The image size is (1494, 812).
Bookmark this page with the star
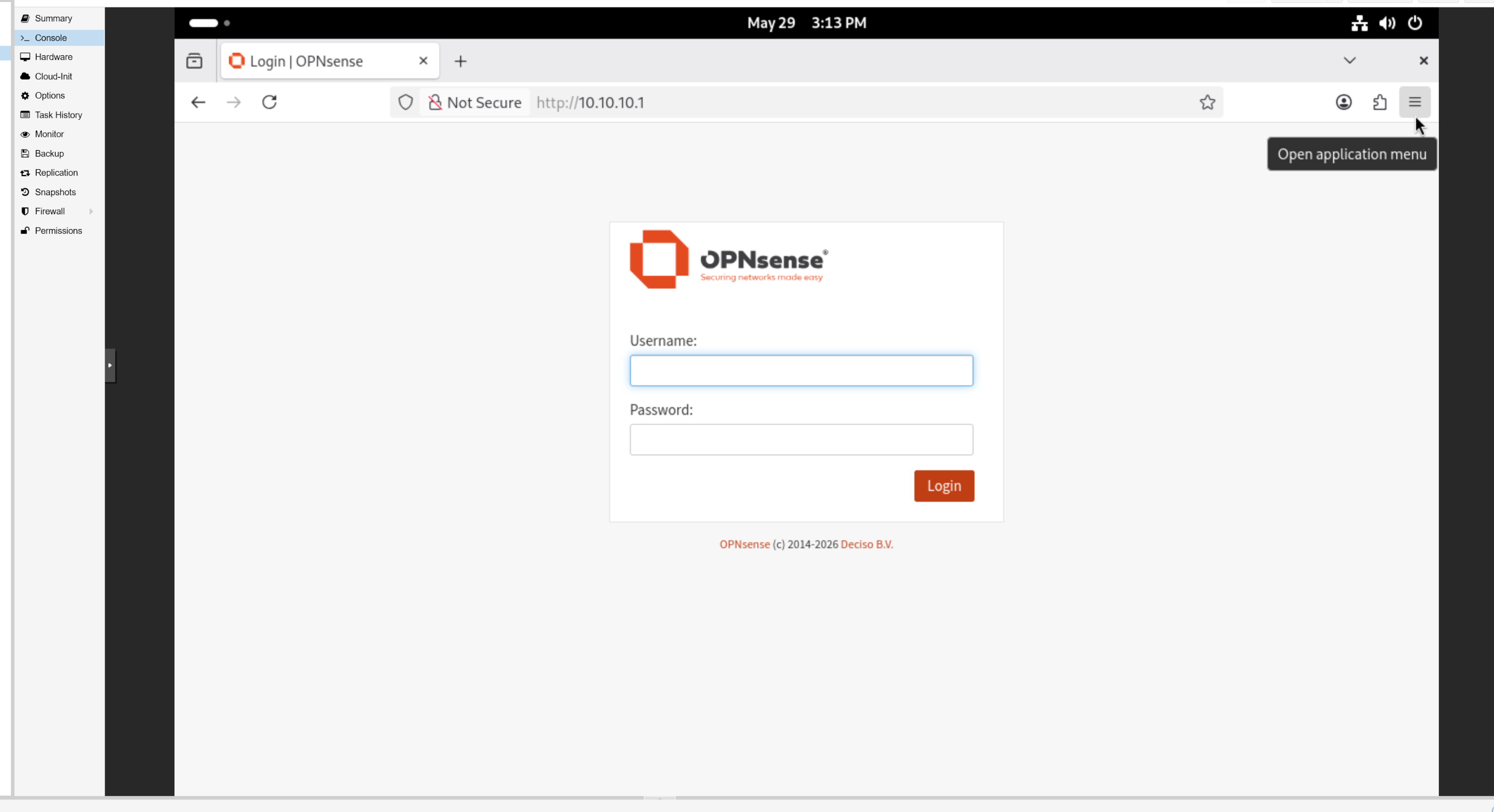(x=1208, y=102)
